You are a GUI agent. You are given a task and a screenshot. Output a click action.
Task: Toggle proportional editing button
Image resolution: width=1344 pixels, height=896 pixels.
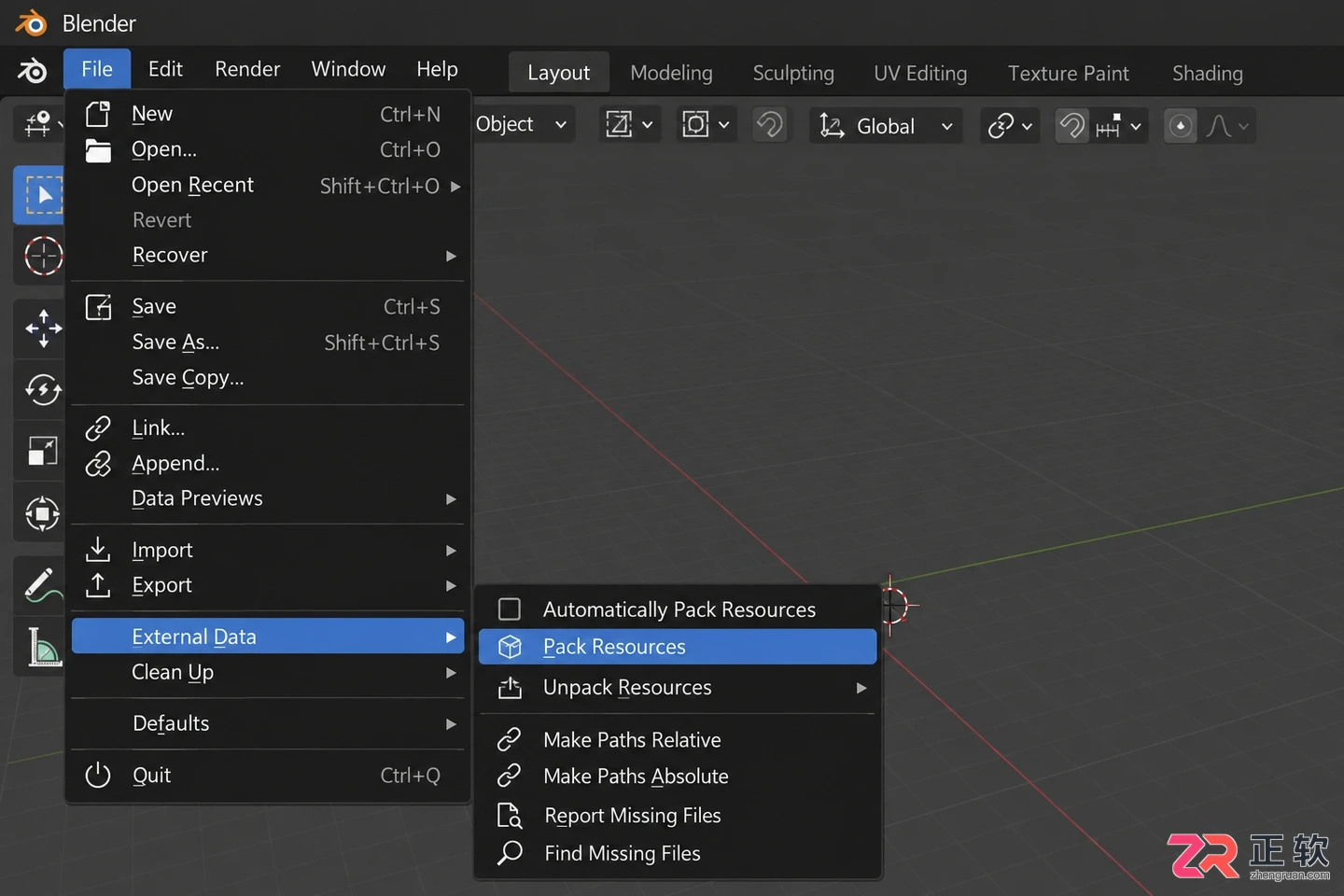click(1181, 126)
